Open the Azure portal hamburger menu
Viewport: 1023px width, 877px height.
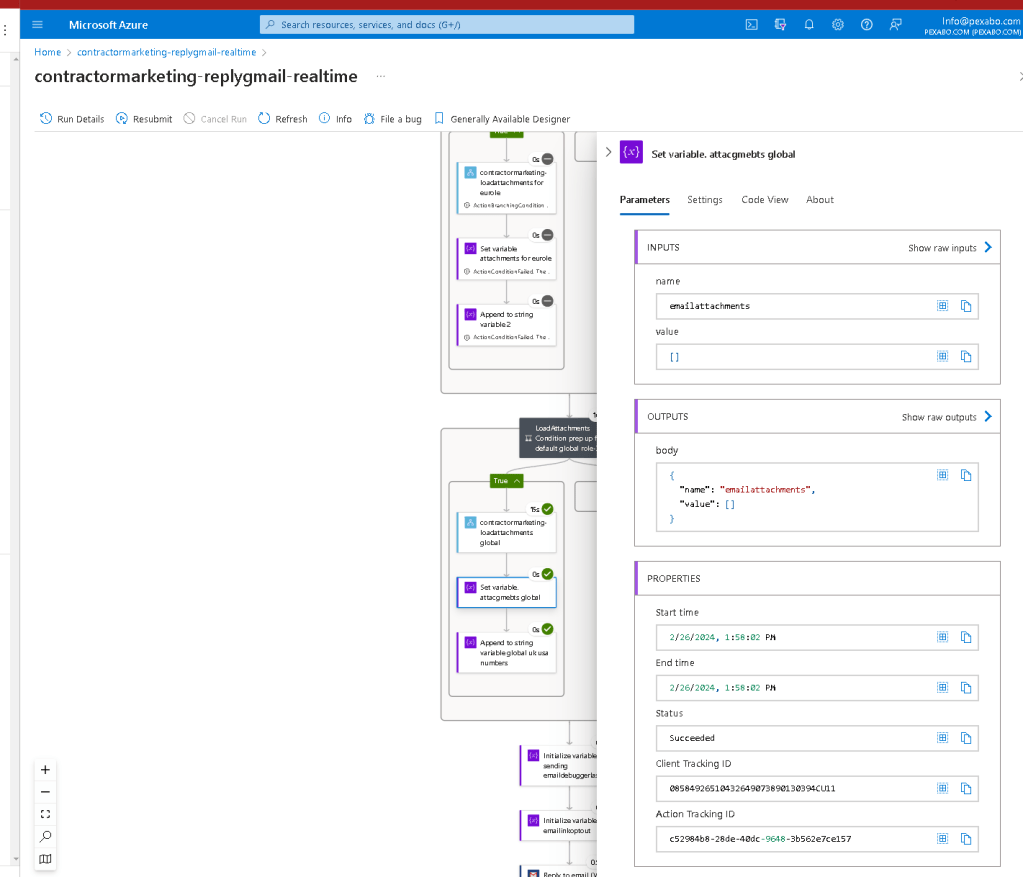37,25
